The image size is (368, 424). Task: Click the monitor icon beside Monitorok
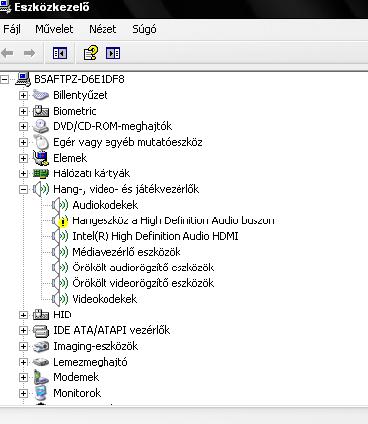pyautogui.click(x=41, y=393)
